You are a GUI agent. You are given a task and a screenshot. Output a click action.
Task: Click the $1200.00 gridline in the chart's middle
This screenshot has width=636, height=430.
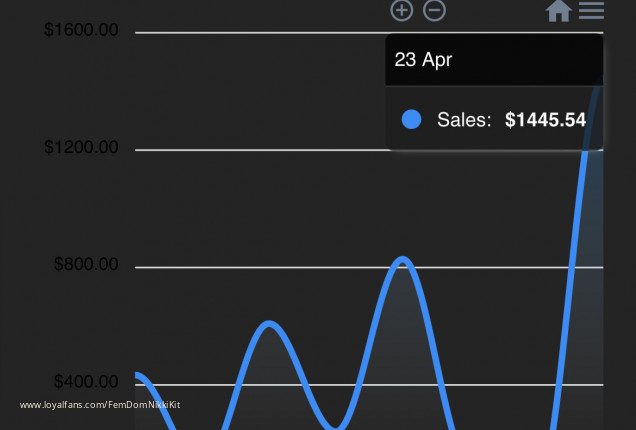(x=260, y=150)
